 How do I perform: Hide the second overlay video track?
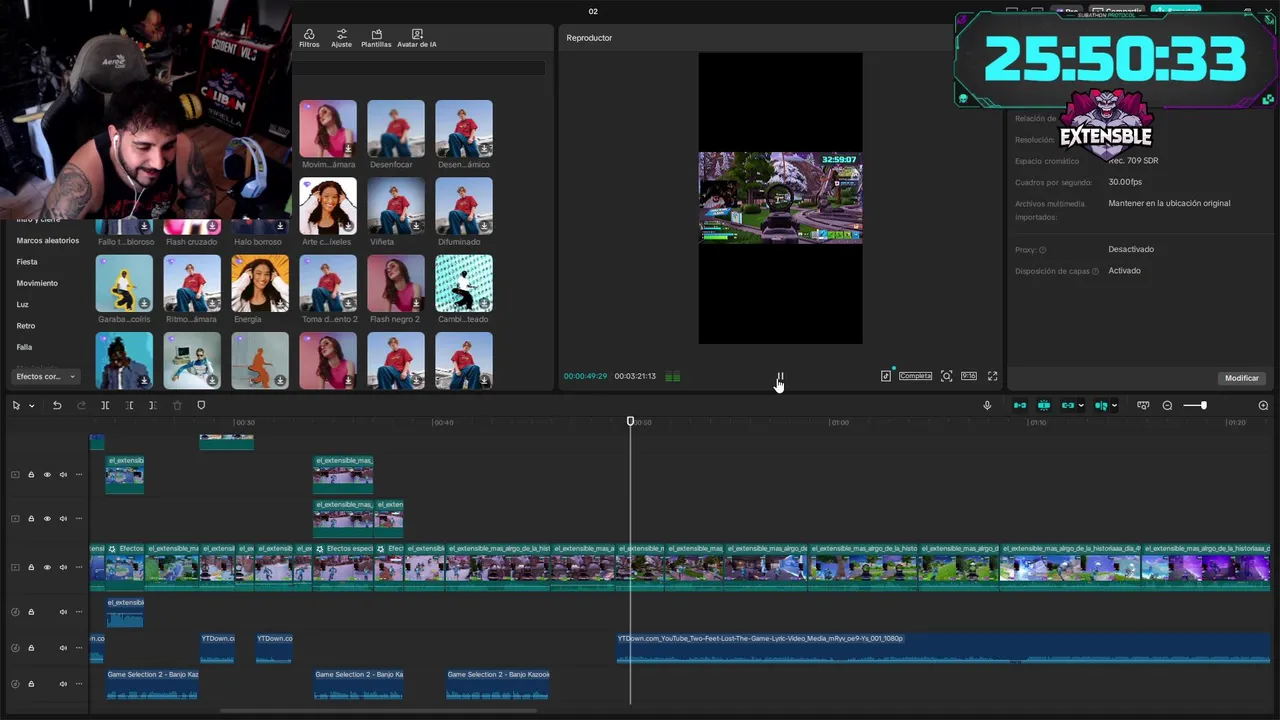pyautogui.click(x=47, y=519)
